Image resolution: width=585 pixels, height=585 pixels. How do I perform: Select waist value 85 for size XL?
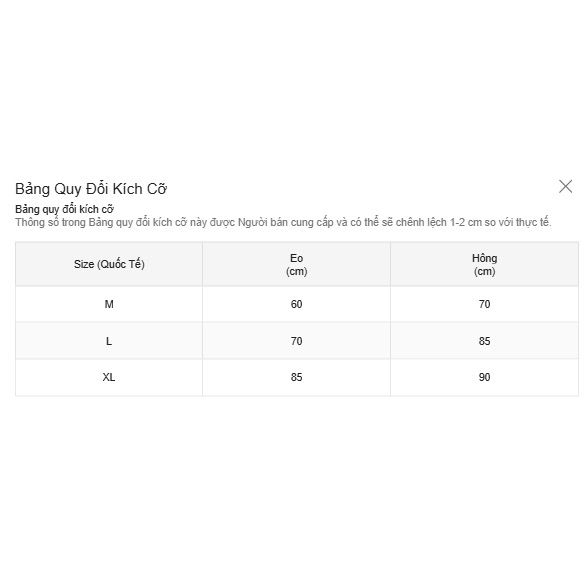point(297,377)
